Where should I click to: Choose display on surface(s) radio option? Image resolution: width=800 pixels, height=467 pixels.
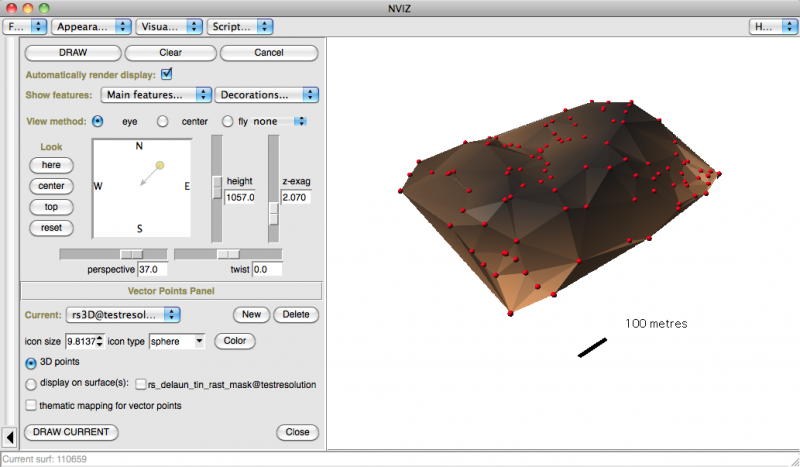point(31,383)
